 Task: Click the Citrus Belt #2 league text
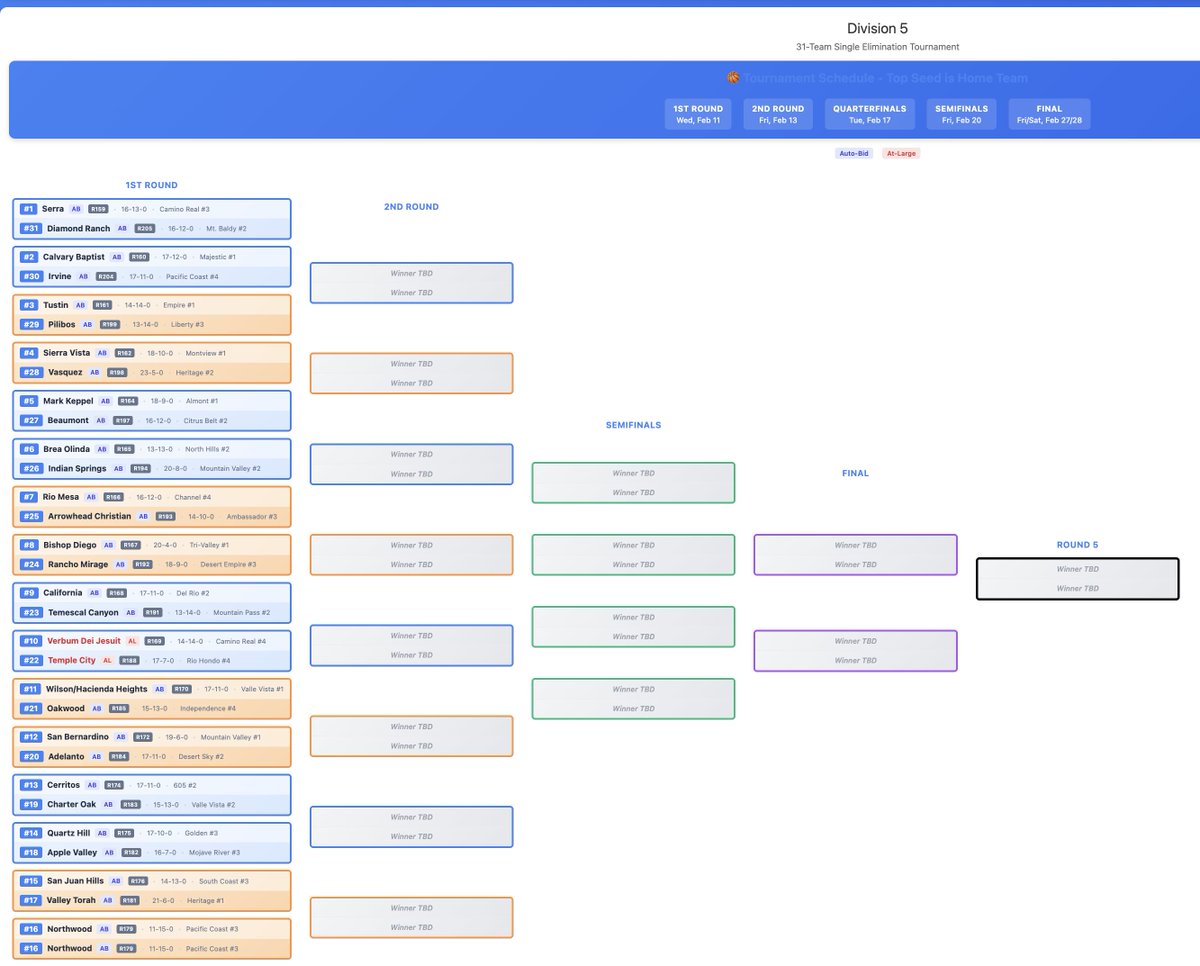coord(205,420)
